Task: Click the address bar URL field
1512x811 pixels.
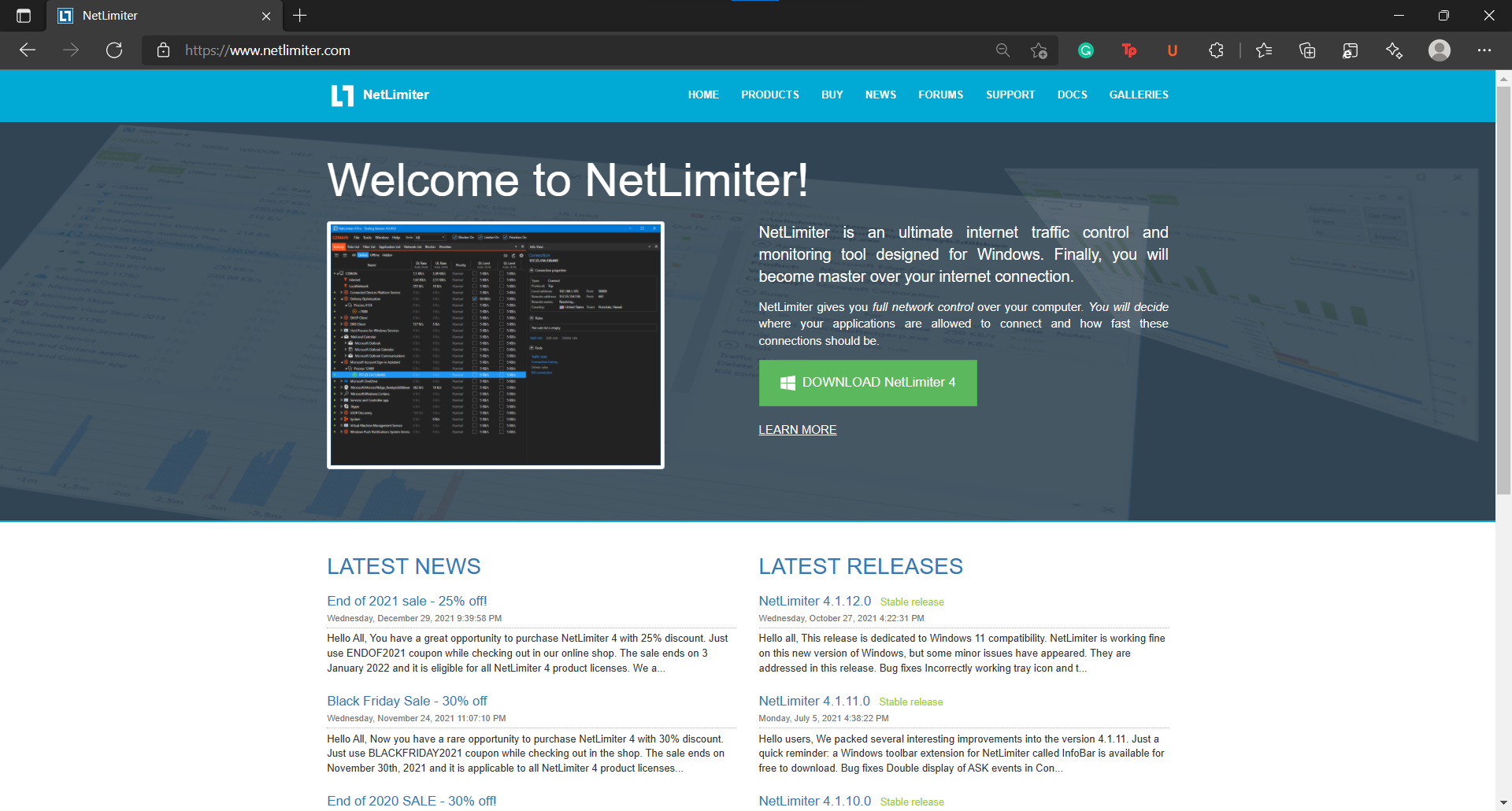Action: click(x=551, y=50)
